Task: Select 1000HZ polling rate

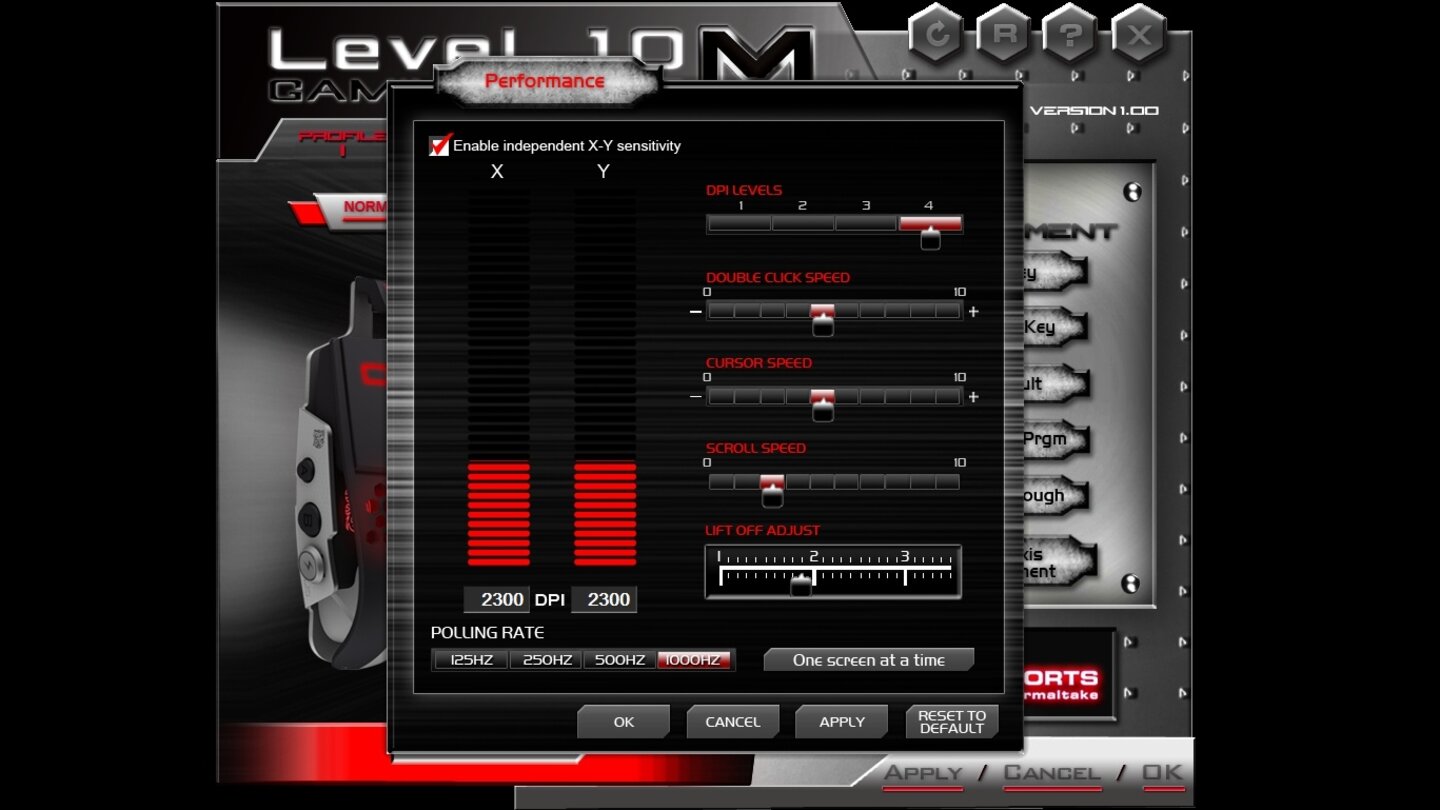Action: [x=694, y=660]
